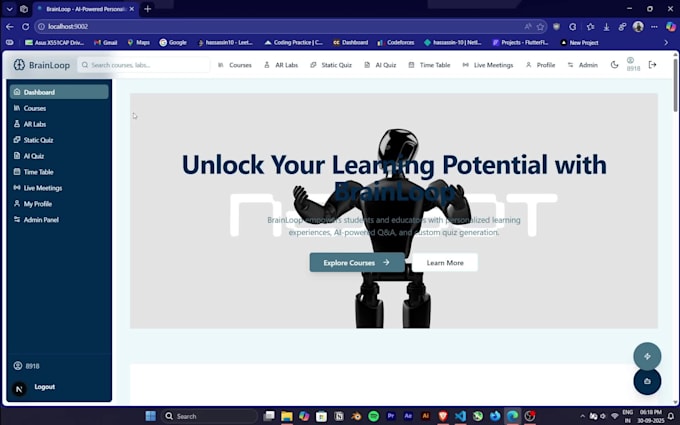Viewport: 680px width, 425px height.
Task: Click Logout at the sidebar bottom
Action: coord(45,387)
